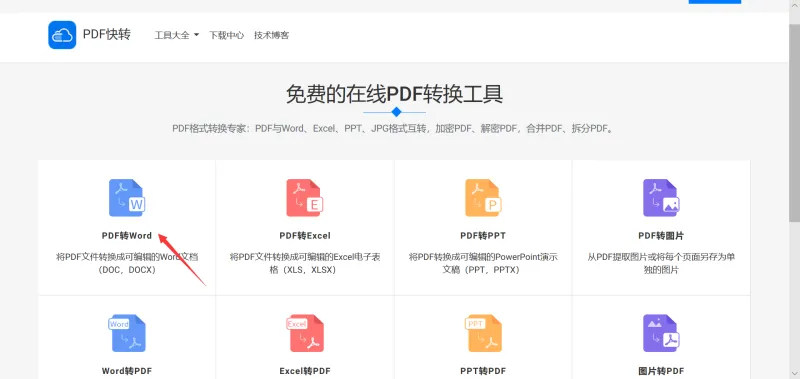Screen dimensions: 800x379
Task: Click the PDF转PPT description mentioning PPT, PPTX
Action: tap(483, 263)
